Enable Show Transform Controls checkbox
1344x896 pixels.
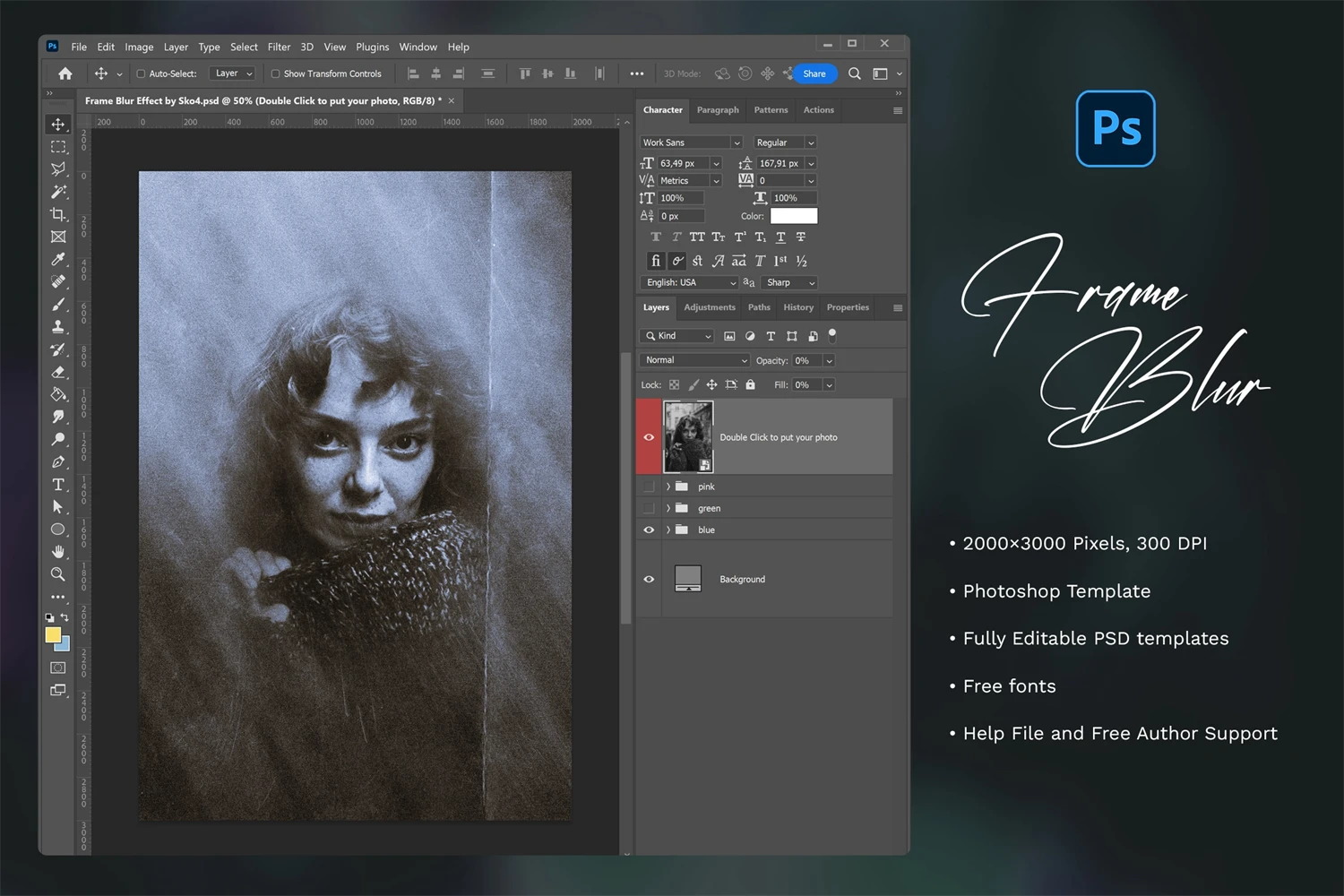pos(276,73)
